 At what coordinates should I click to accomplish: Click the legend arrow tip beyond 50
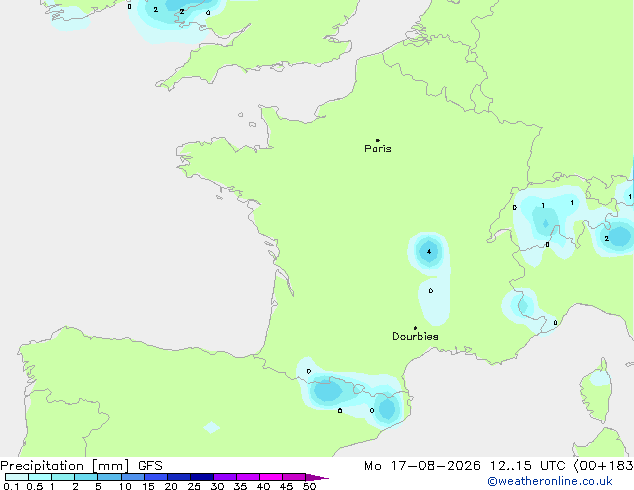click(317, 477)
